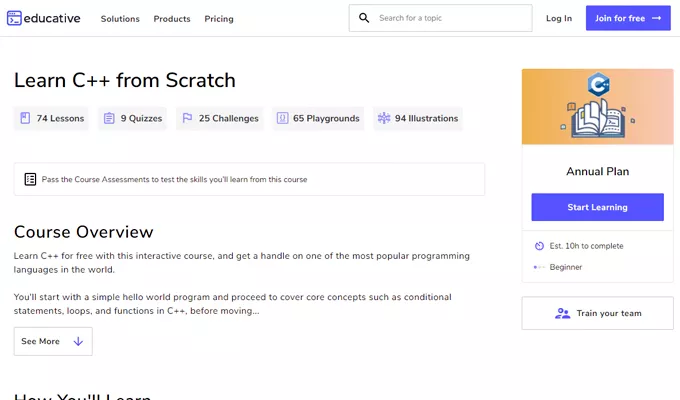Open the Products menu

point(172,19)
